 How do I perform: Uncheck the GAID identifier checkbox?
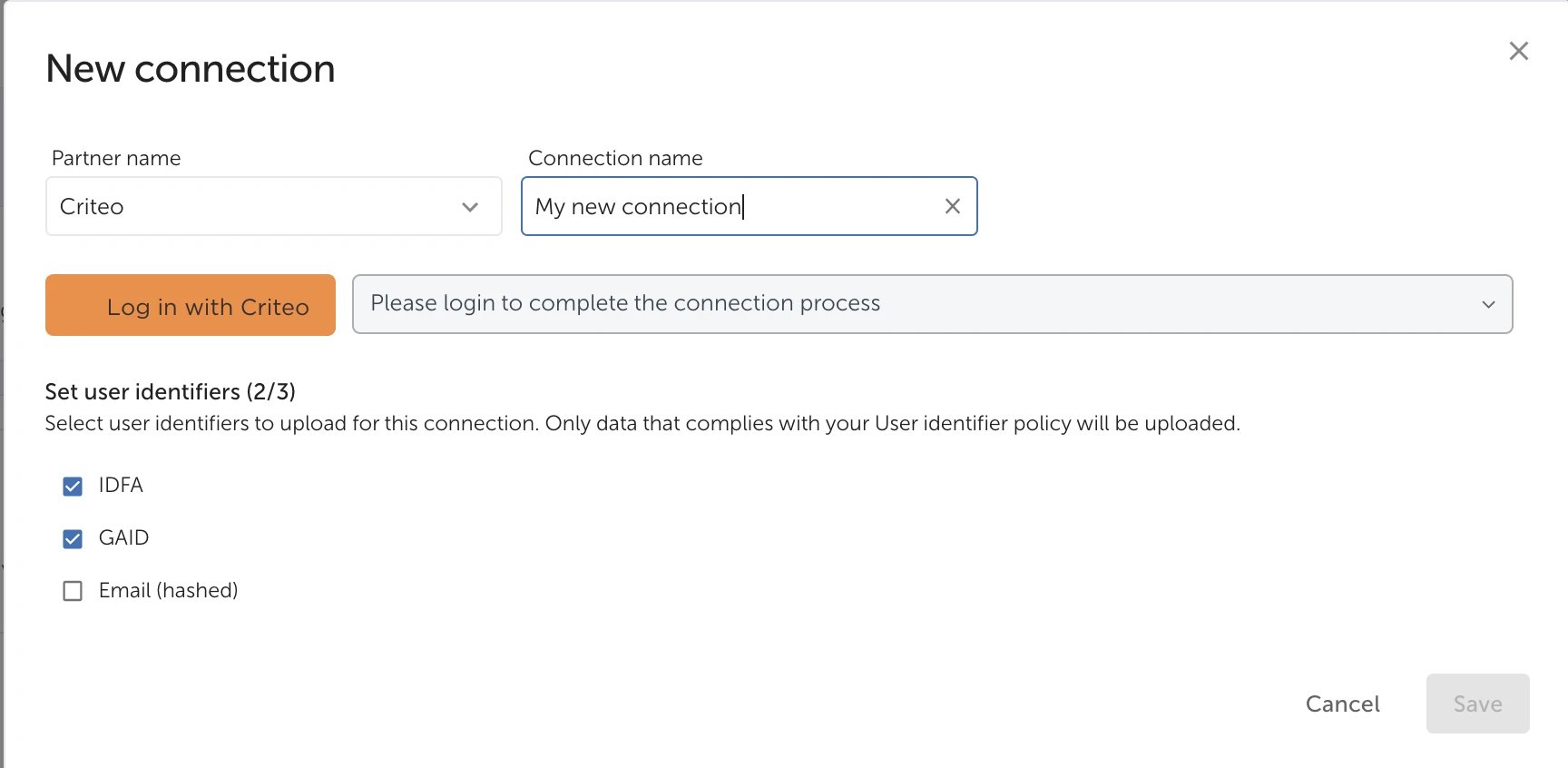click(73, 539)
